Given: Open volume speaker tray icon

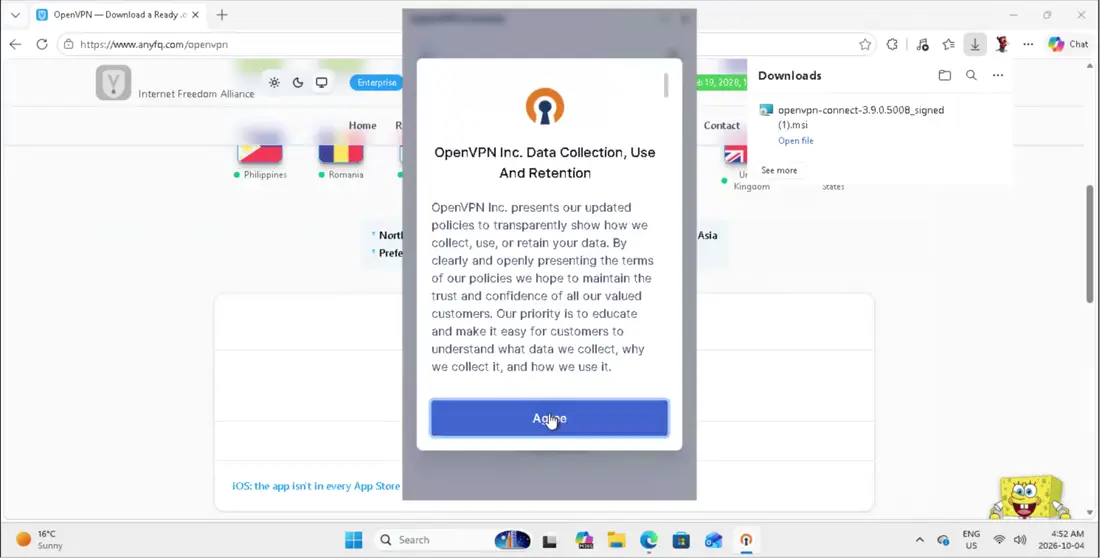Looking at the screenshot, I should pyautogui.click(x=1020, y=540).
